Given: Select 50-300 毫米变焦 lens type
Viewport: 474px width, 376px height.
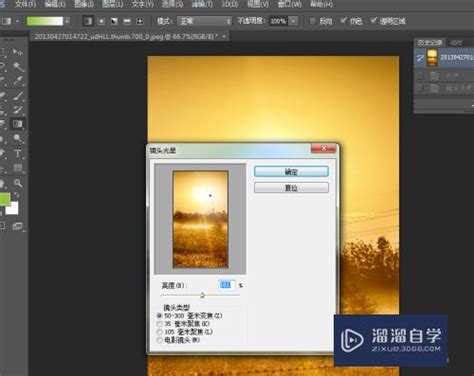Looking at the screenshot, I should [159, 315].
